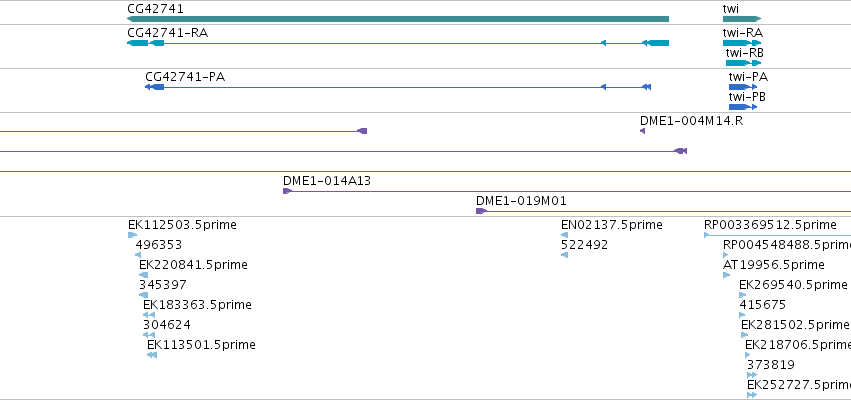Select the EK220841.5prime EST label
851x400 pixels.
click(x=193, y=265)
